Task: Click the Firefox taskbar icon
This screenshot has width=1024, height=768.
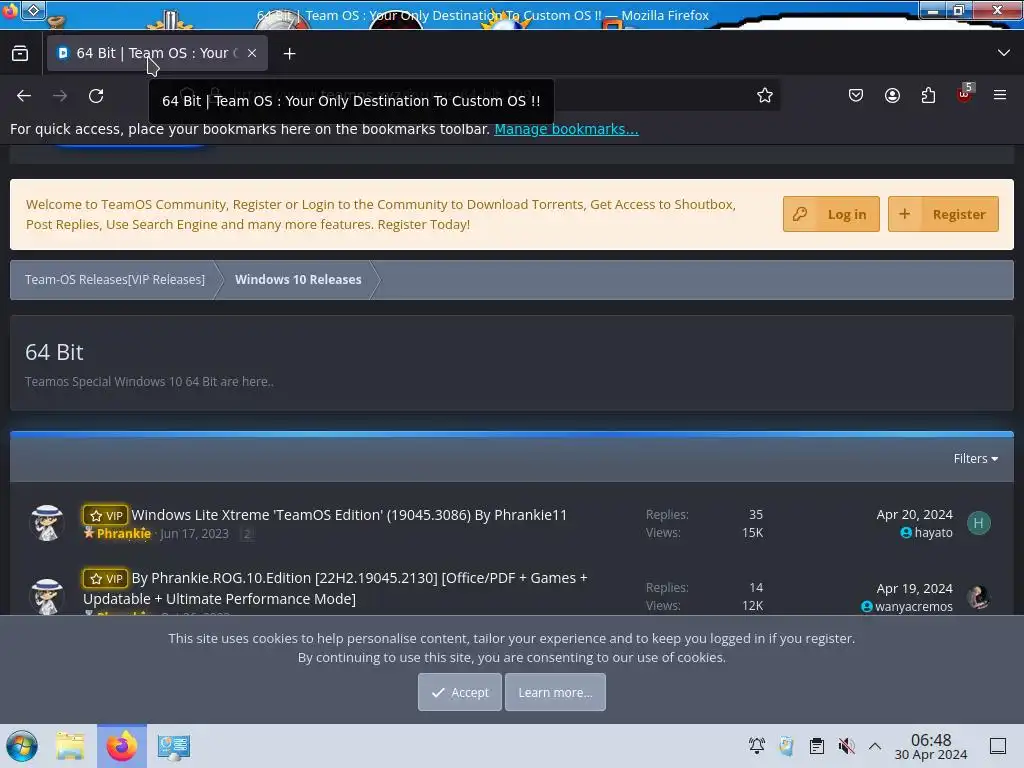Action: (122, 746)
